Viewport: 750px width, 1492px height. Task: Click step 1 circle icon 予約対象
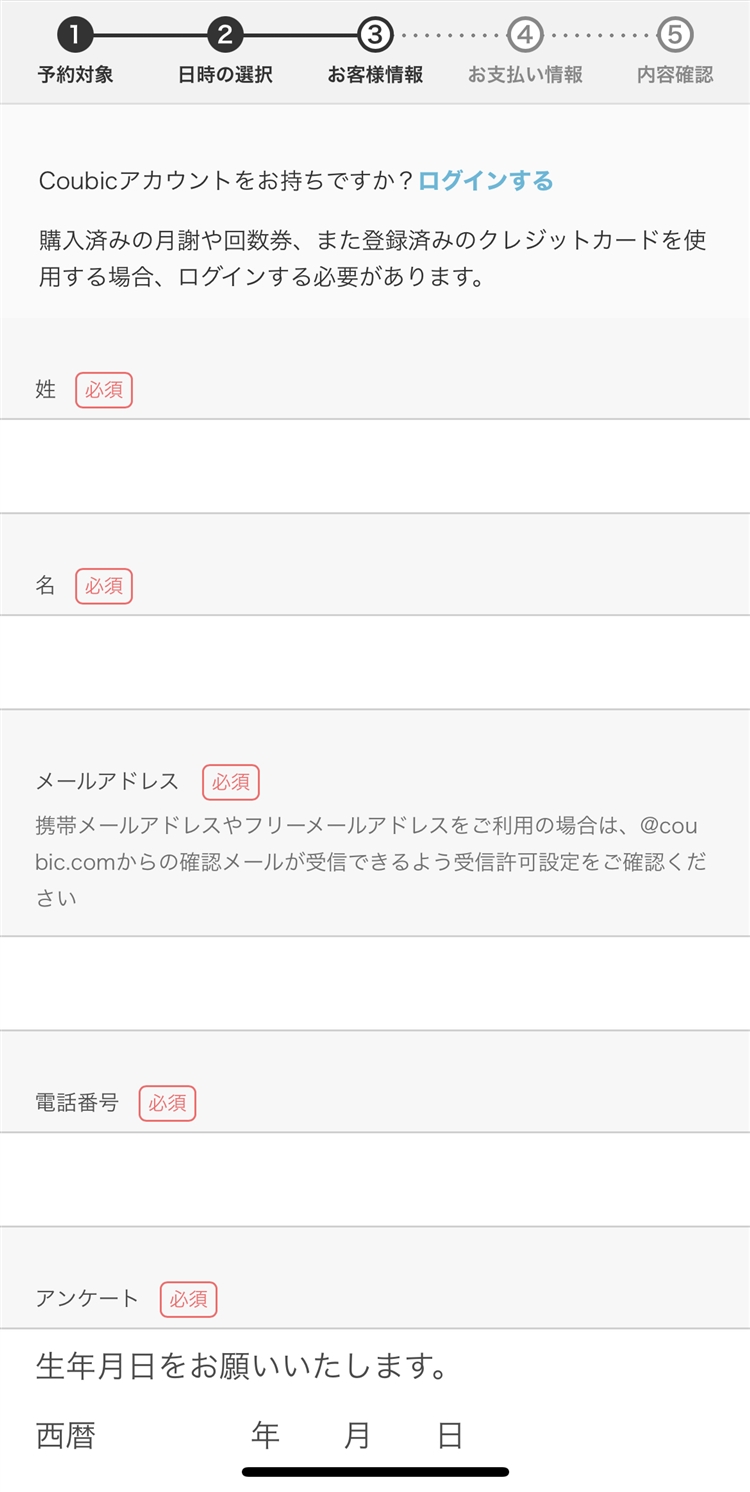point(75,36)
